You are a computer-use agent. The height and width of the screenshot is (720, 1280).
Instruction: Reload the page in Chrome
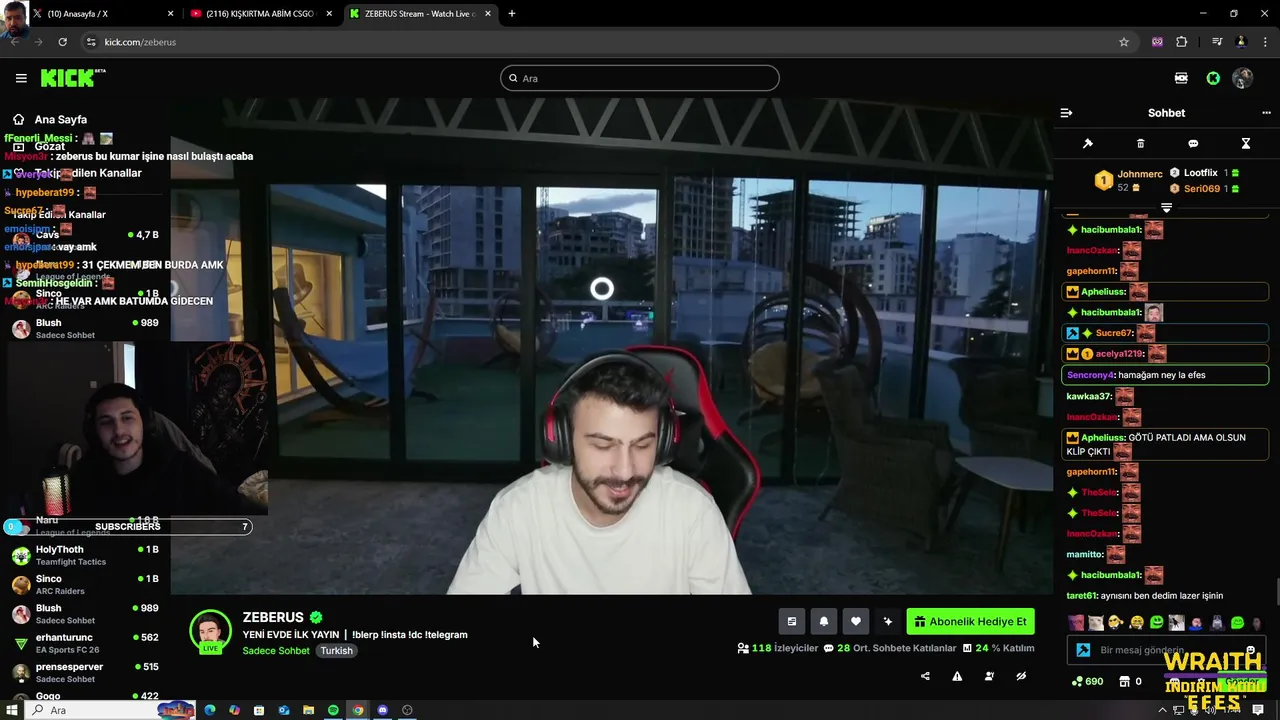coord(62,42)
